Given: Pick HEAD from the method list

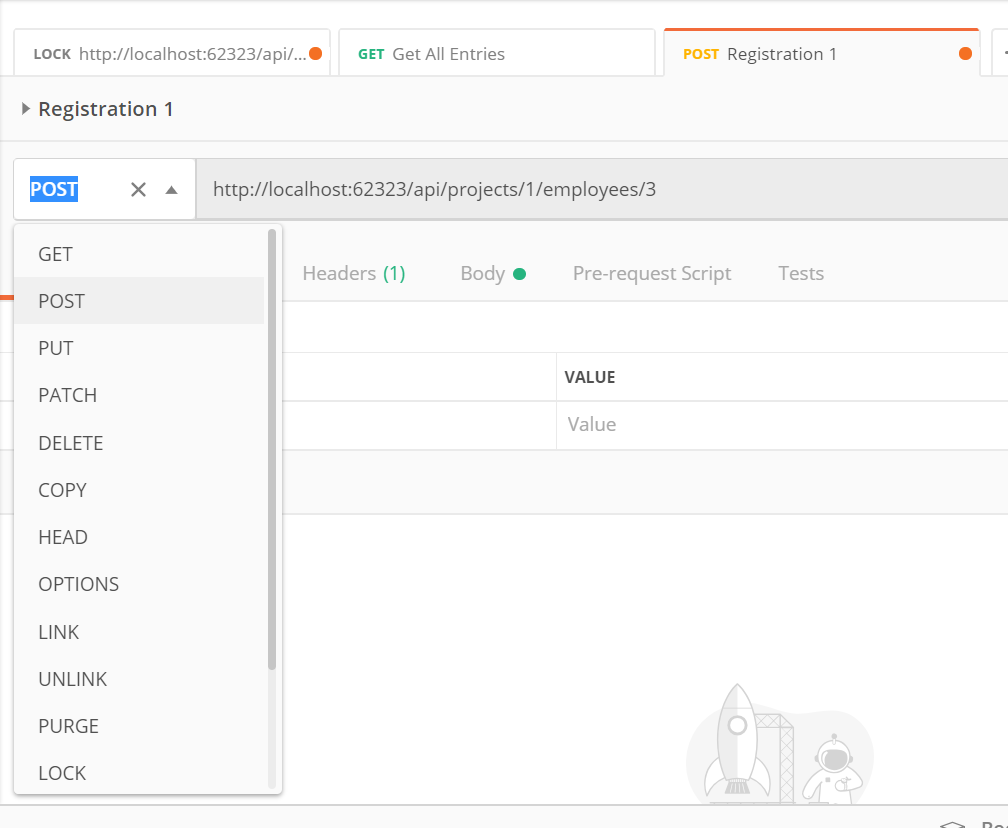Looking at the screenshot, I should click(x=63, y=537).
